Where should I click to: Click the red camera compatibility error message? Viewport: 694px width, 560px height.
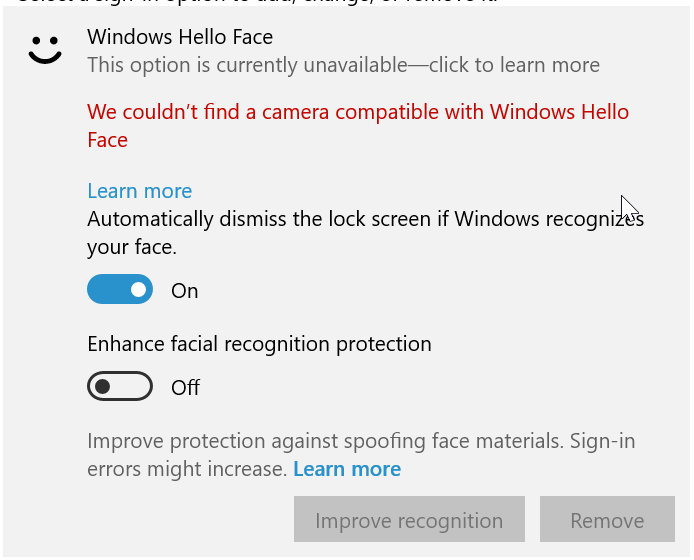tap(357, 112)
